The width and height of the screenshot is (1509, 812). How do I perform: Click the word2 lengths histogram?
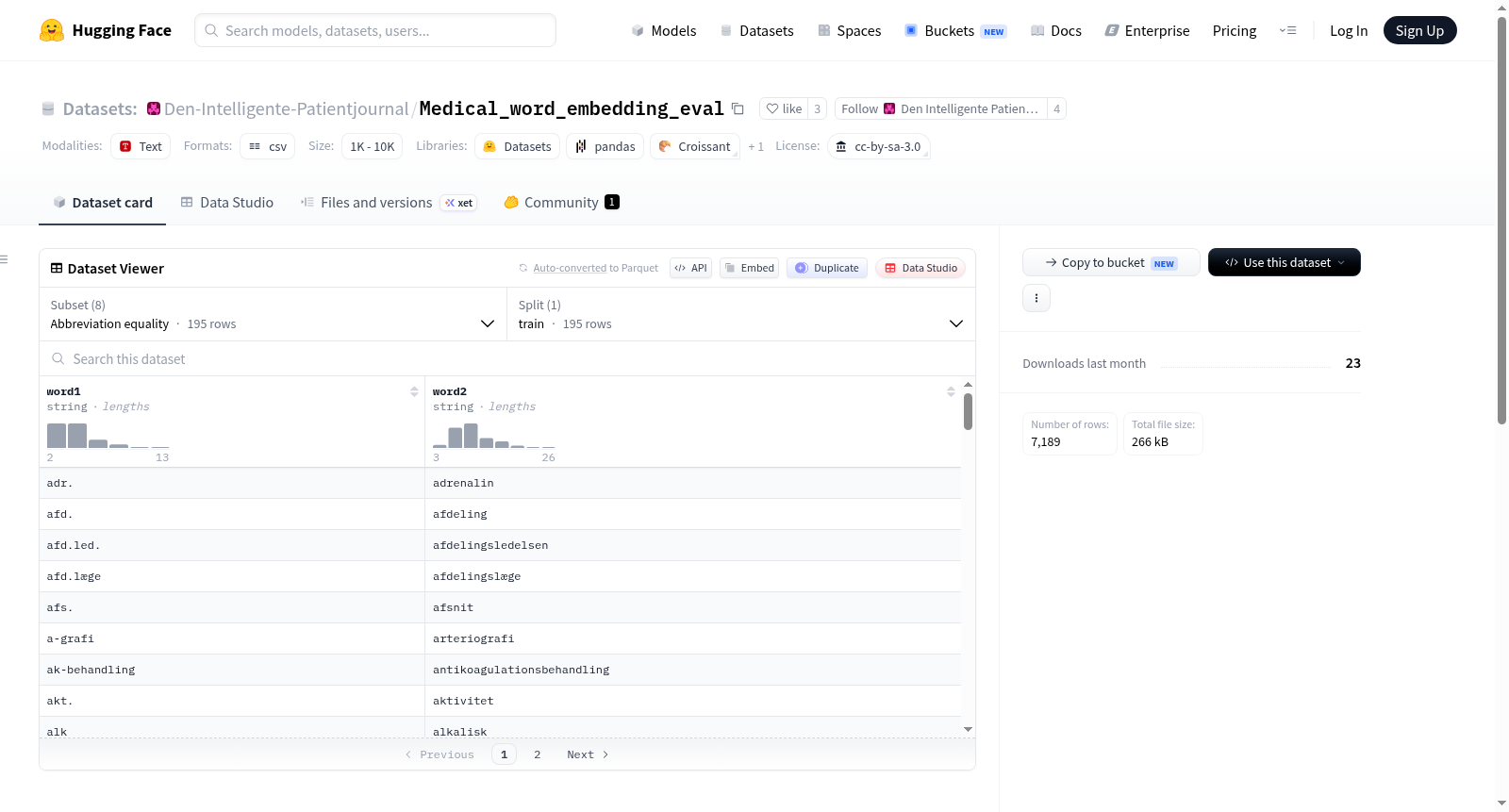pos(493,436)
